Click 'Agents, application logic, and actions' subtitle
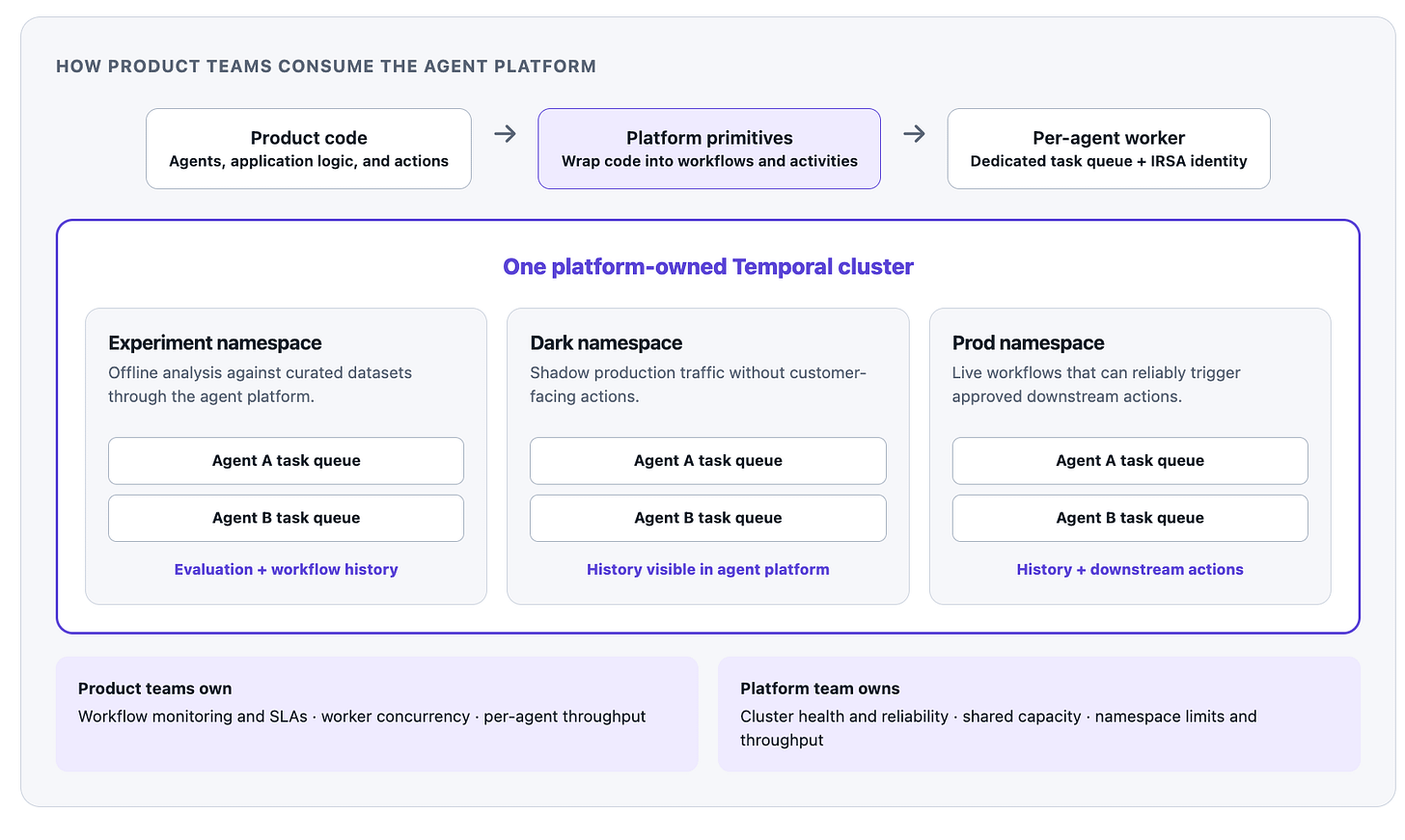The width and height of the screenshot is (1405, 840). tap(309, 161)
